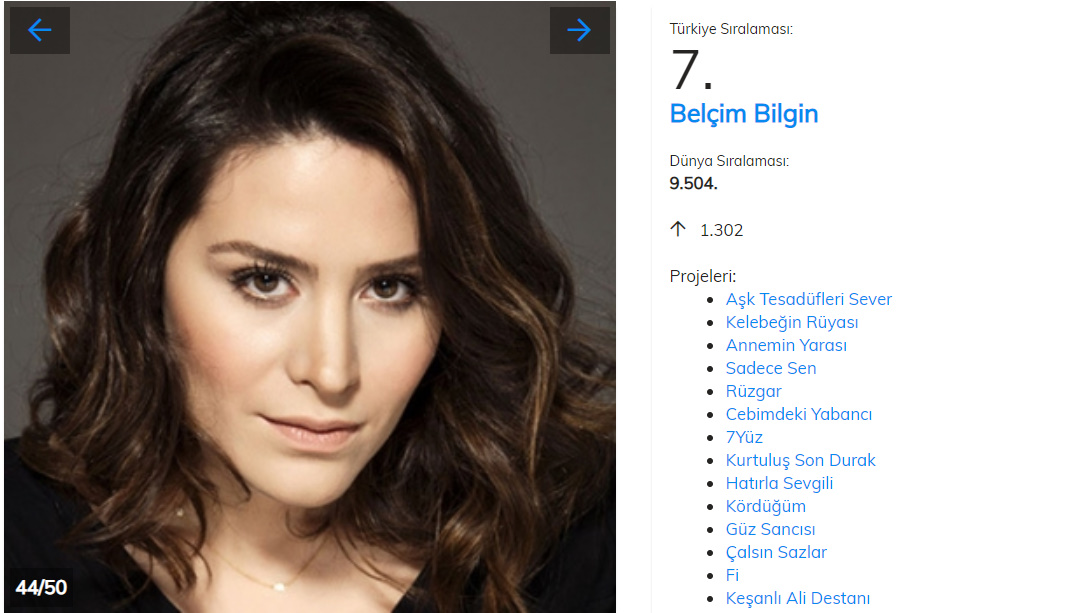The height and width of the screenshot is (613, 1071).
Task: Open Kurtuluş Son Durak link
Action: pyautogui.click(x=800, y=461)
